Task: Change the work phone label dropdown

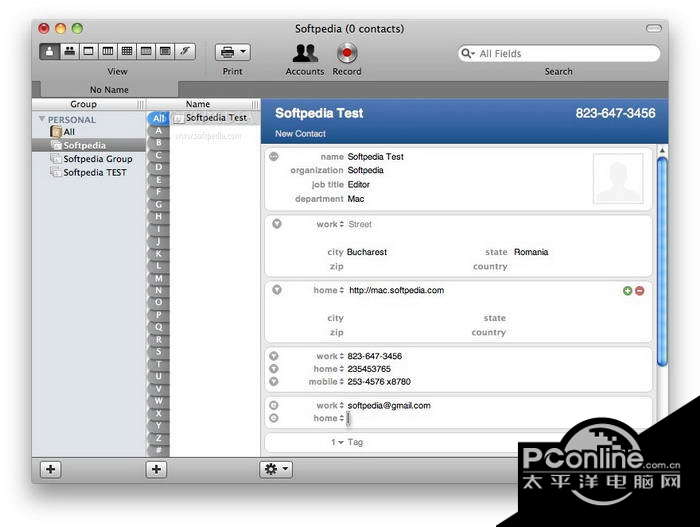Action: pos(330,356)
